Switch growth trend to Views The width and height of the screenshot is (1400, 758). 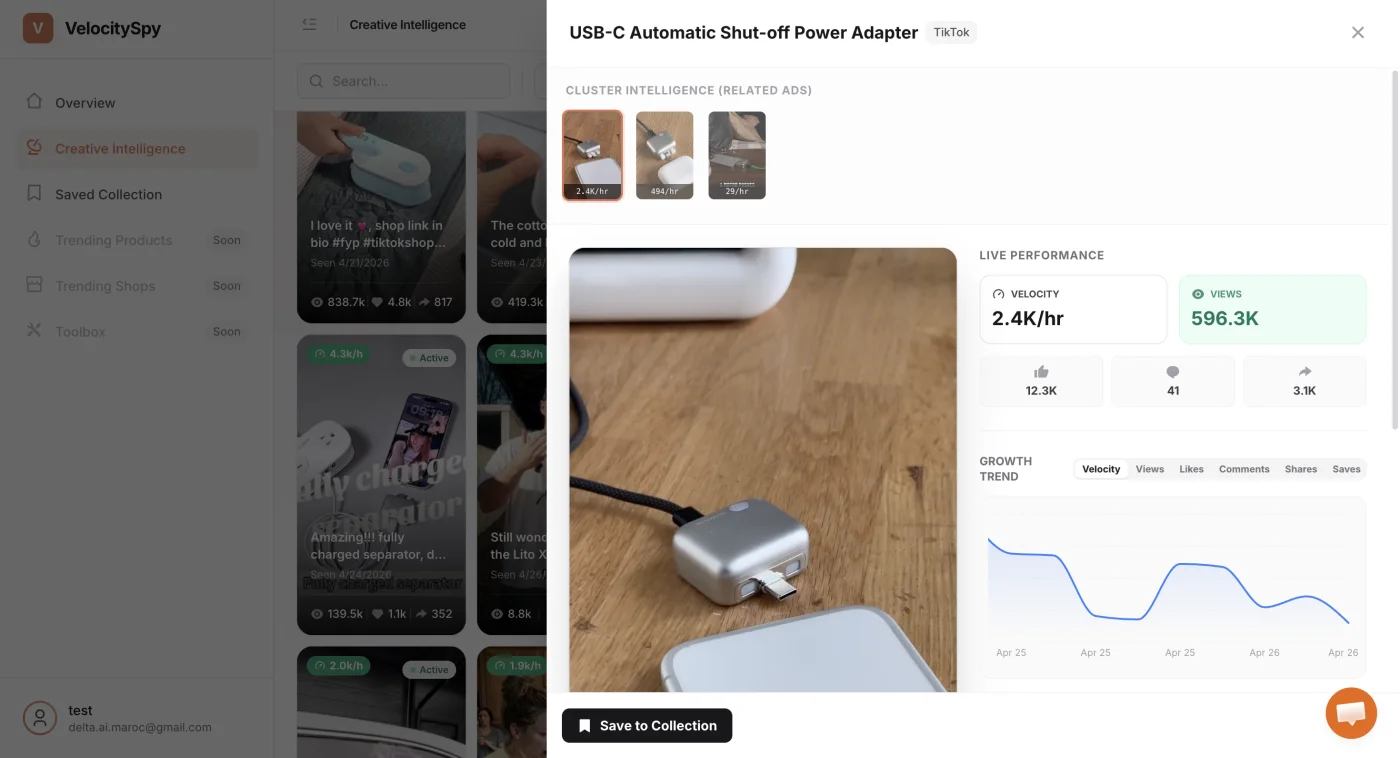coord(1150,469)
